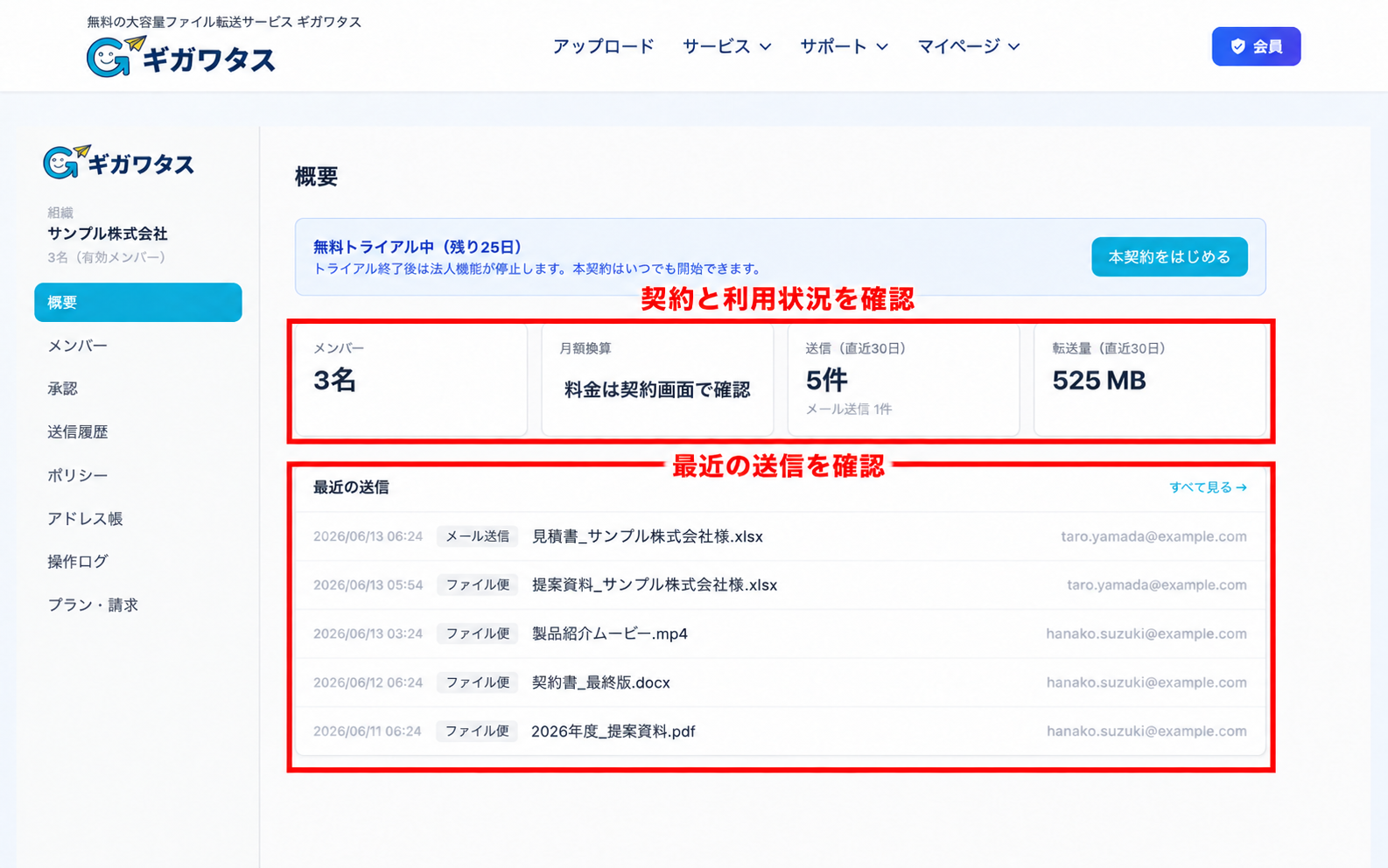Click the shield icon on the 会員 button

tap(1237, 46)
